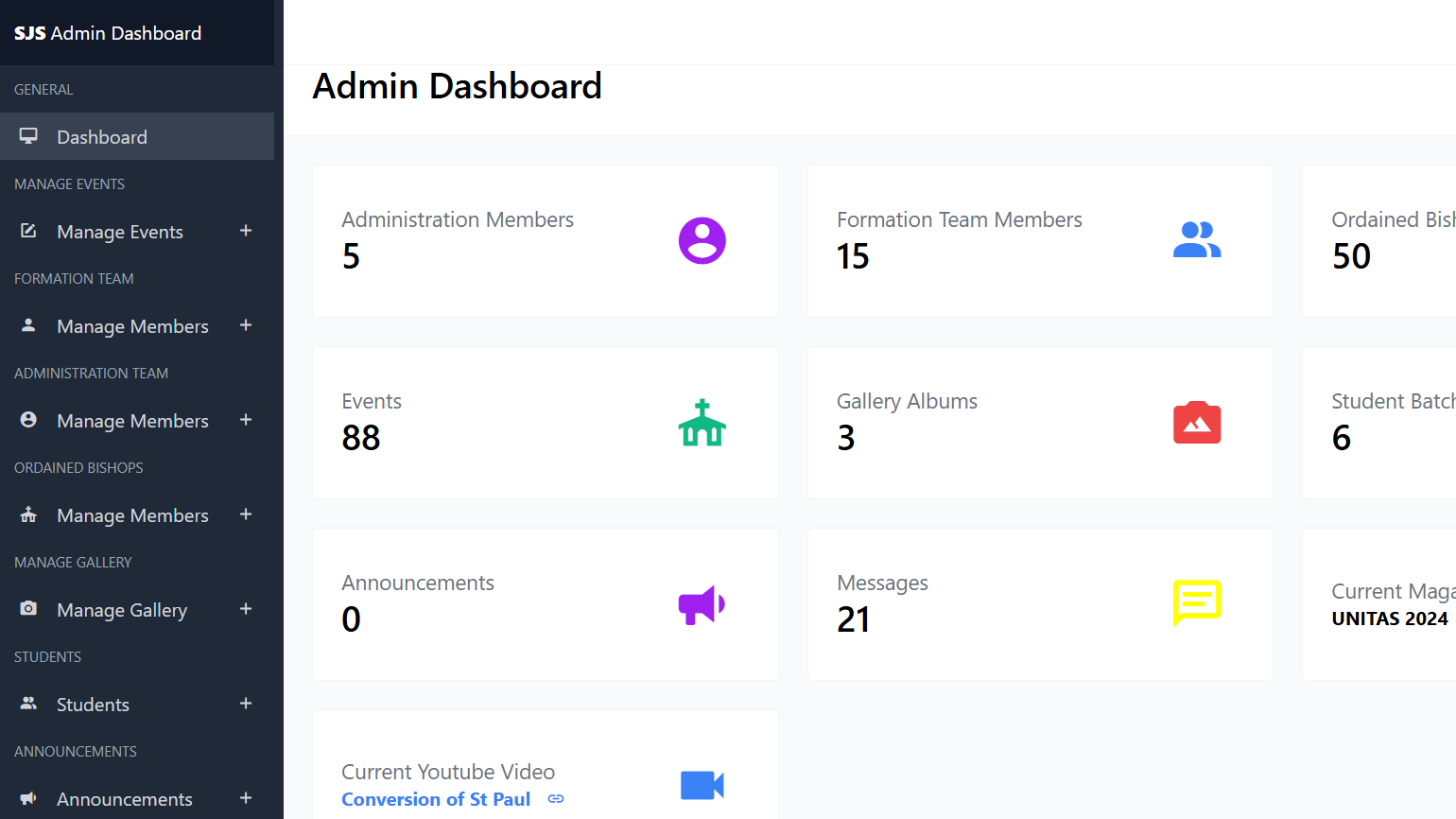The height and width of the screenshot is (819, 1456).
Task: Open Students in the sidebar menu
Action: point(137,704)
